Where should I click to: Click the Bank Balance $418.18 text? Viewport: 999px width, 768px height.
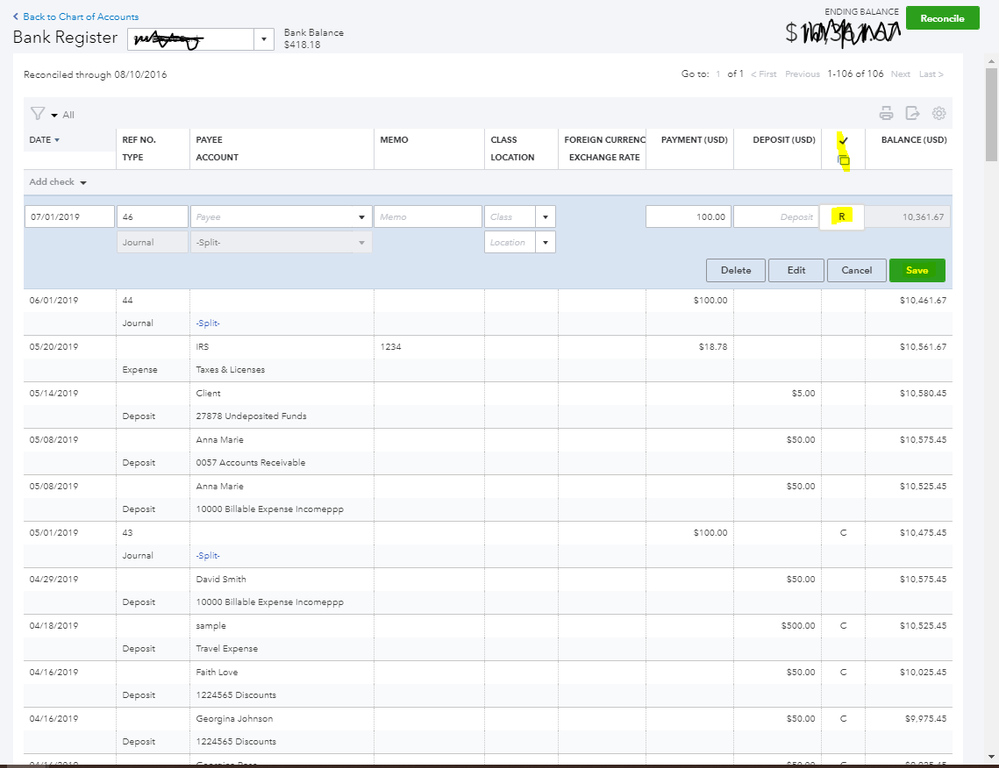click(313, 38)
